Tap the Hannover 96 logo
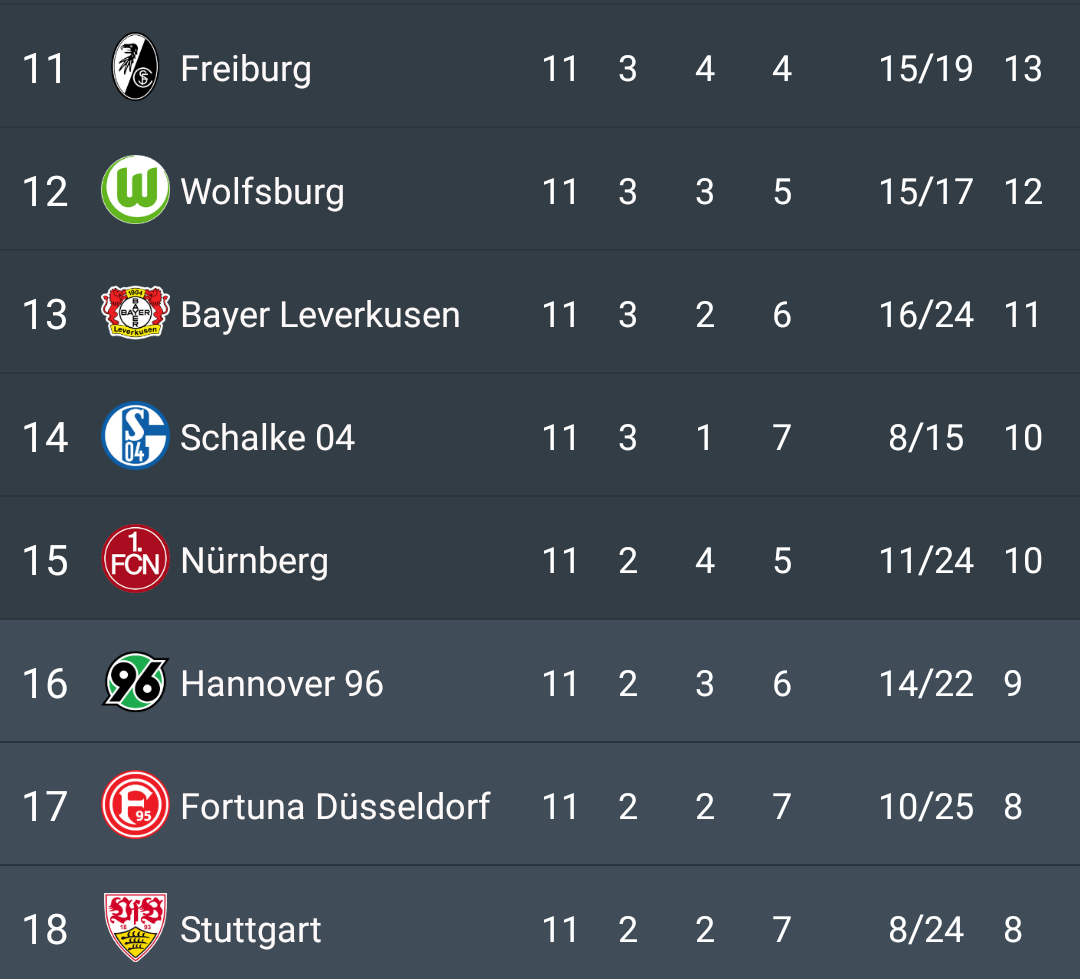 click(x=135, y=681)
